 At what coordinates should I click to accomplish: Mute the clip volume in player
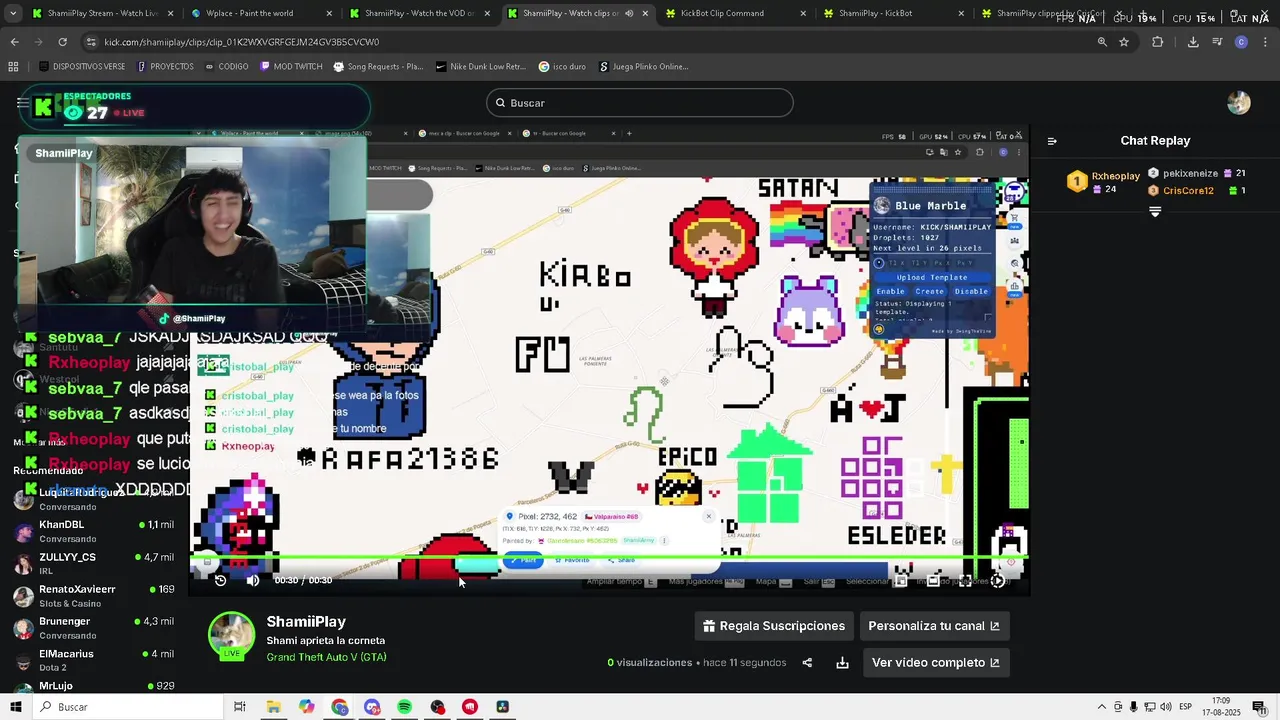[253, 580]
